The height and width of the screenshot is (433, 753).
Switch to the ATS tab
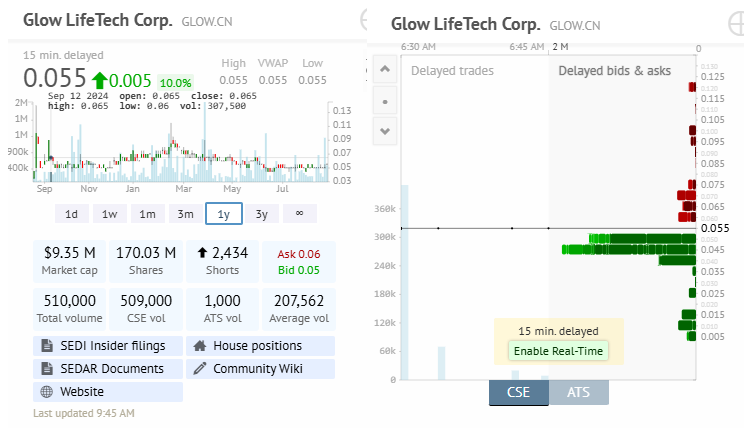[579, 392]
